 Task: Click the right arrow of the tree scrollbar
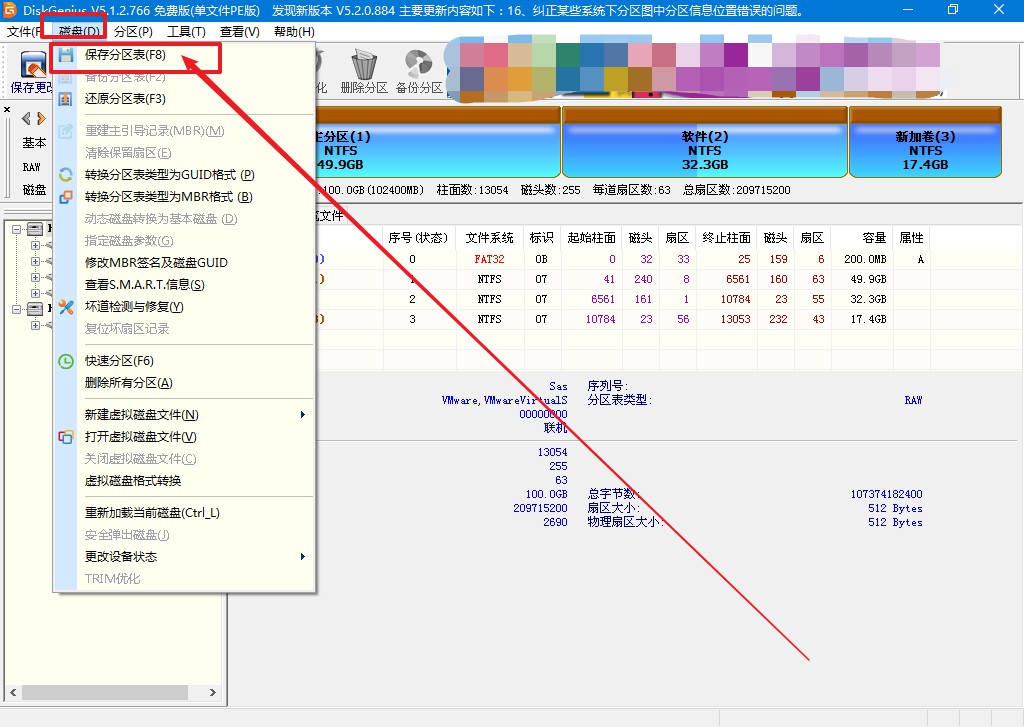(212, 692)
